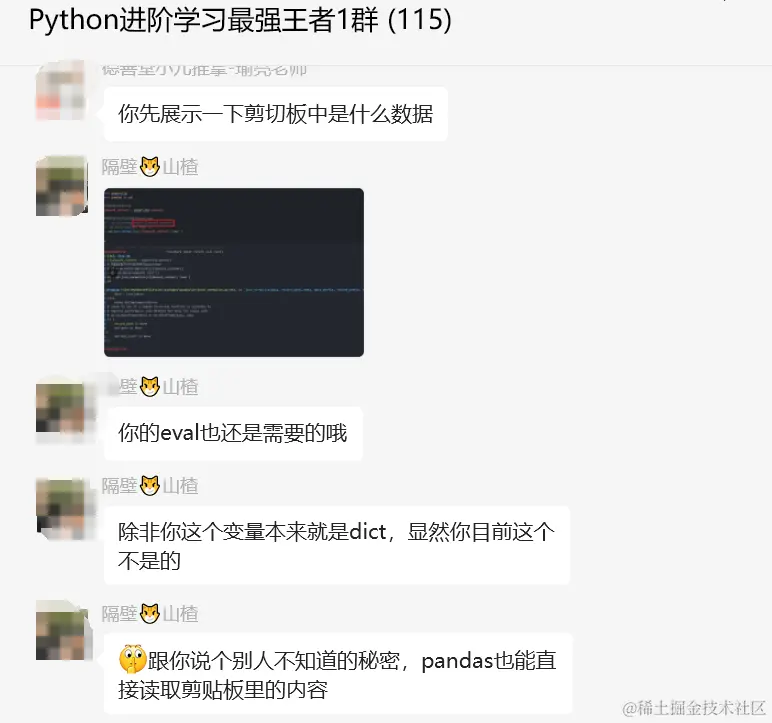Click tiger emoji in name above code image
This screenshot has height=723, width=772.
click(150, 166)
